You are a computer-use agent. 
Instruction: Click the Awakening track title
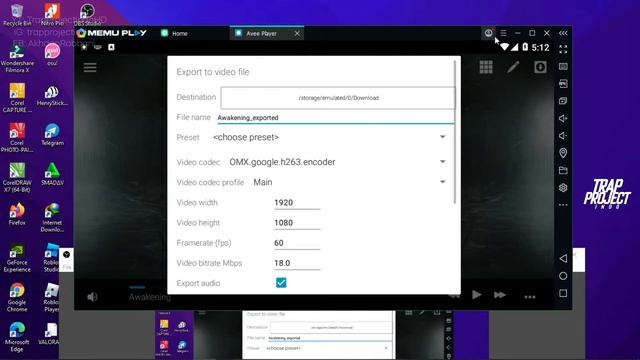[149, 297]
